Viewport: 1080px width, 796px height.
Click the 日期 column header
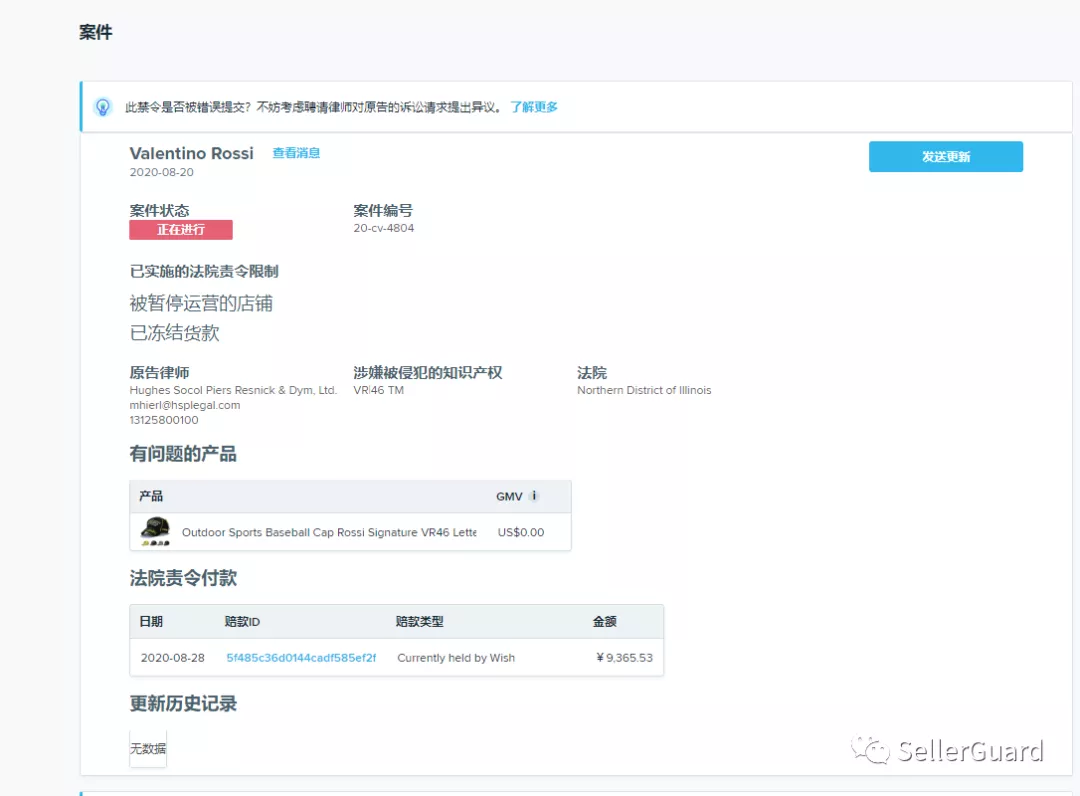[x=152, y=621]
